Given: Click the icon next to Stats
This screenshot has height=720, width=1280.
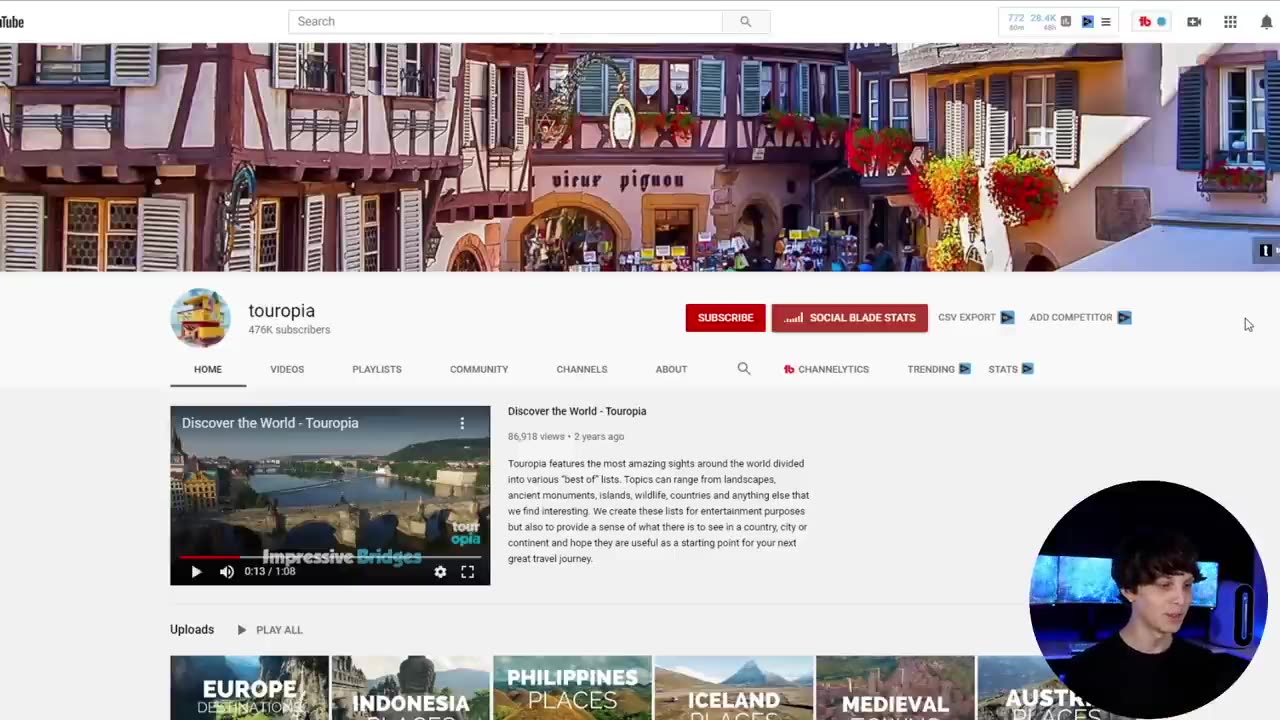Looking at the screenshot, I should [1028, 369].
